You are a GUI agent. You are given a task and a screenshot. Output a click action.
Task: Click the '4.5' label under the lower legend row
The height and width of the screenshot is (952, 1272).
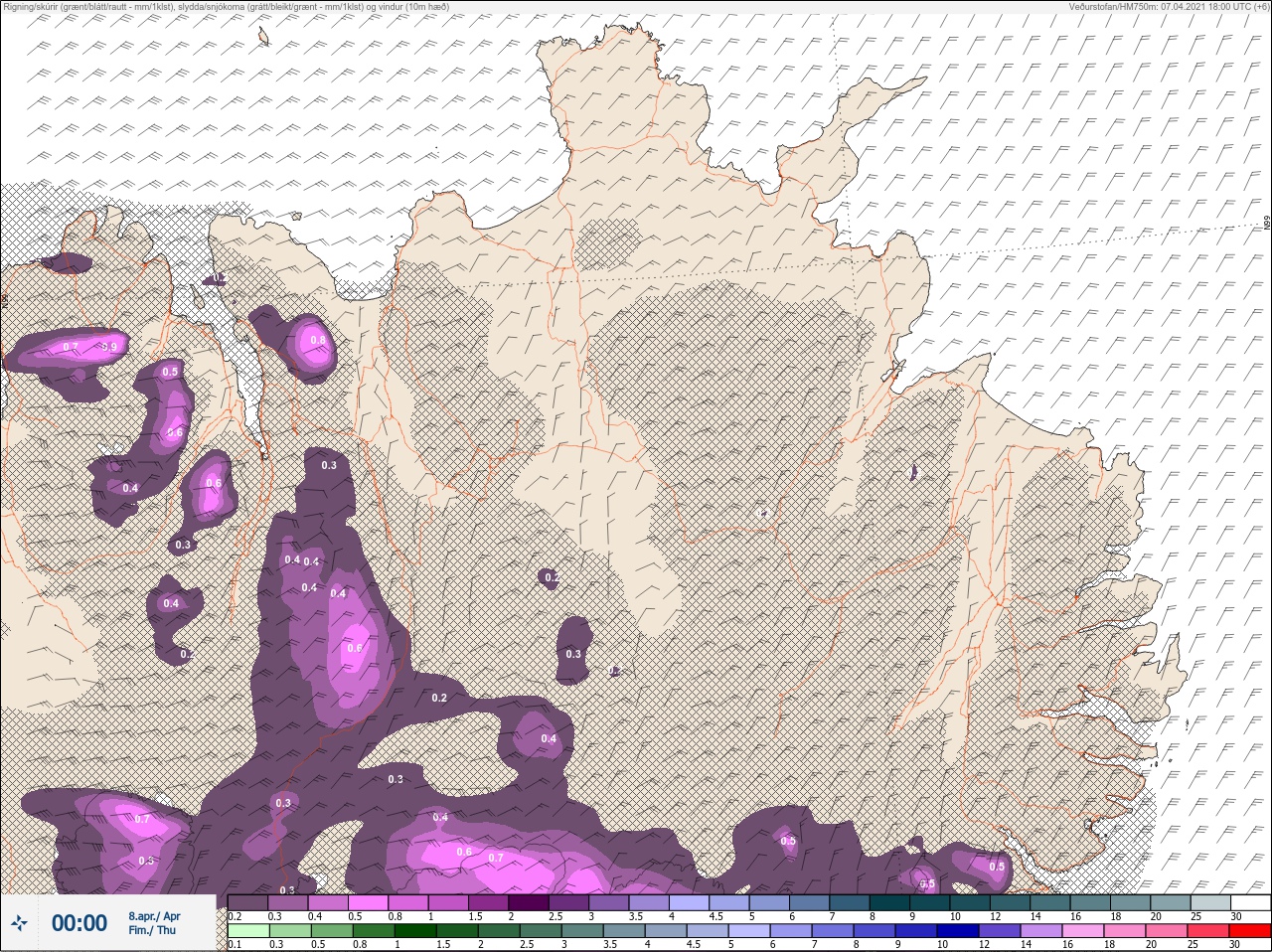(695, 945)
